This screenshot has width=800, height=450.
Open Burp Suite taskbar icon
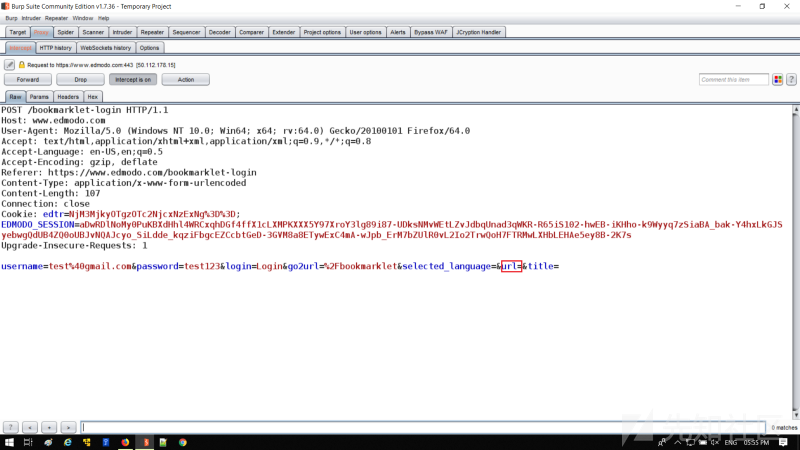(x=146, y=442)
